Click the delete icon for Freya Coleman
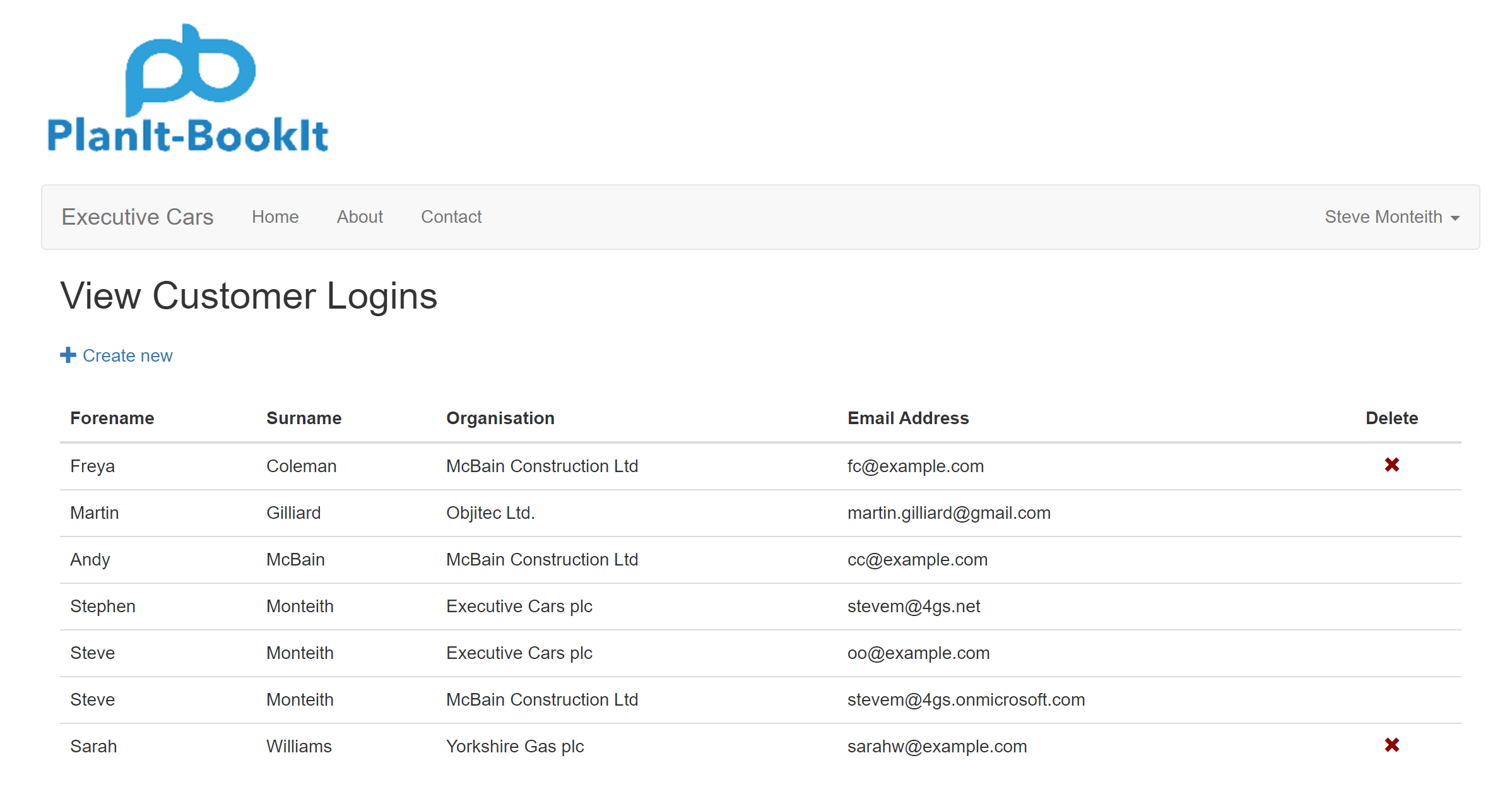The width and height of the screenshot is (1512, 794). (1392, 465)
